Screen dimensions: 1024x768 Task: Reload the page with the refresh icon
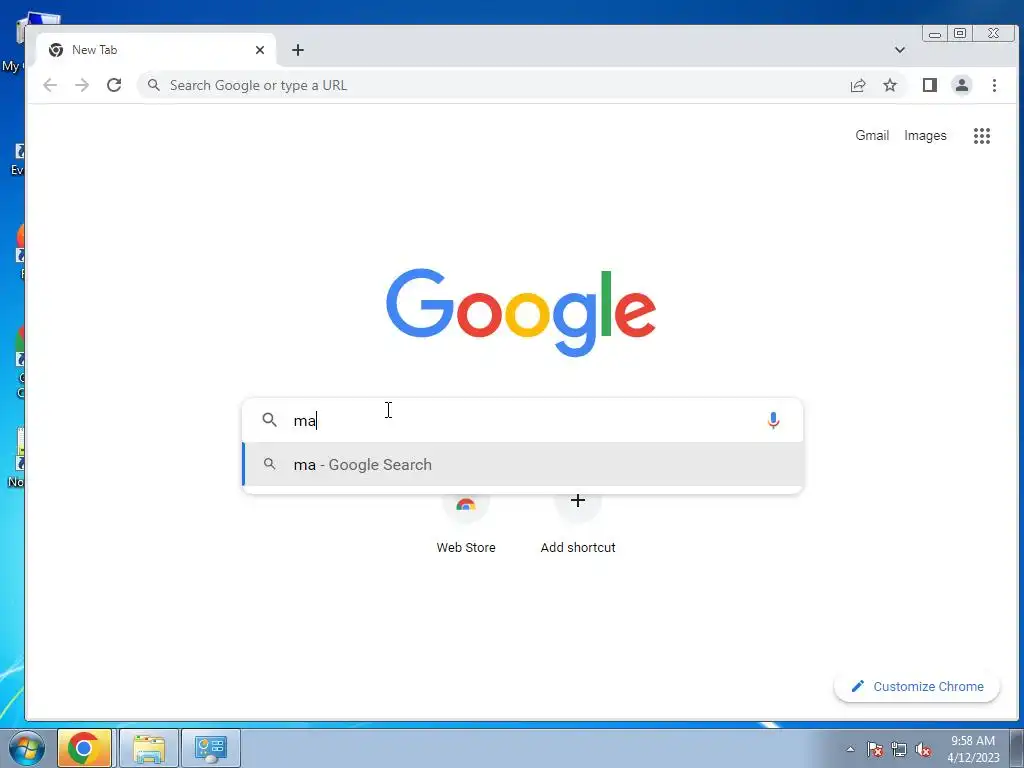[x=114, y=85]
